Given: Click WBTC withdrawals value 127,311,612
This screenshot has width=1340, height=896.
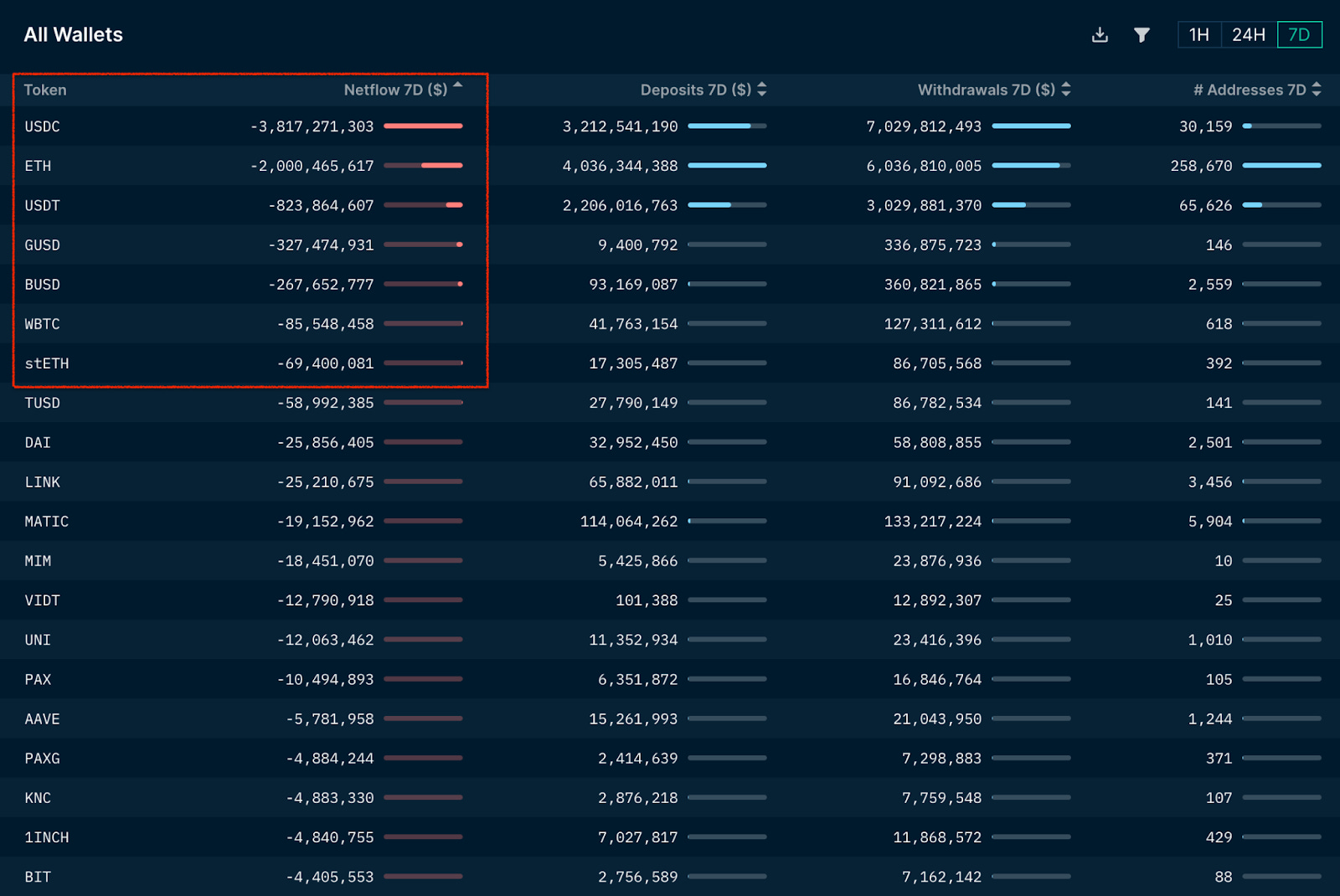Looking at the screenshot, I should click(x=933, y=324).
